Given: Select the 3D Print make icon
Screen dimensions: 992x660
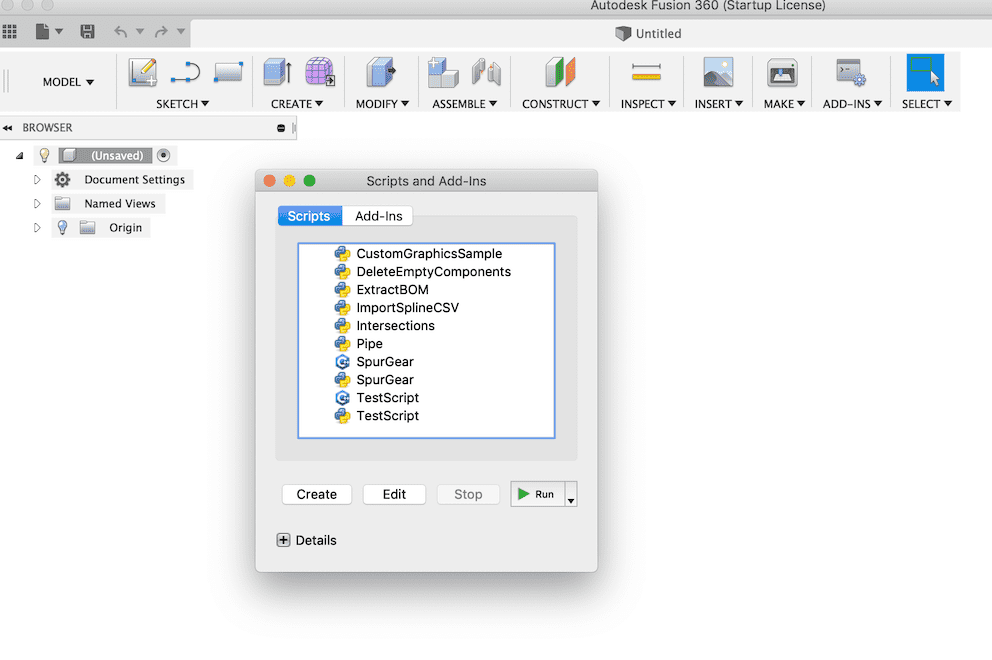Looking at the screenshot, I should pyautogui.click(x=783, y=72).
